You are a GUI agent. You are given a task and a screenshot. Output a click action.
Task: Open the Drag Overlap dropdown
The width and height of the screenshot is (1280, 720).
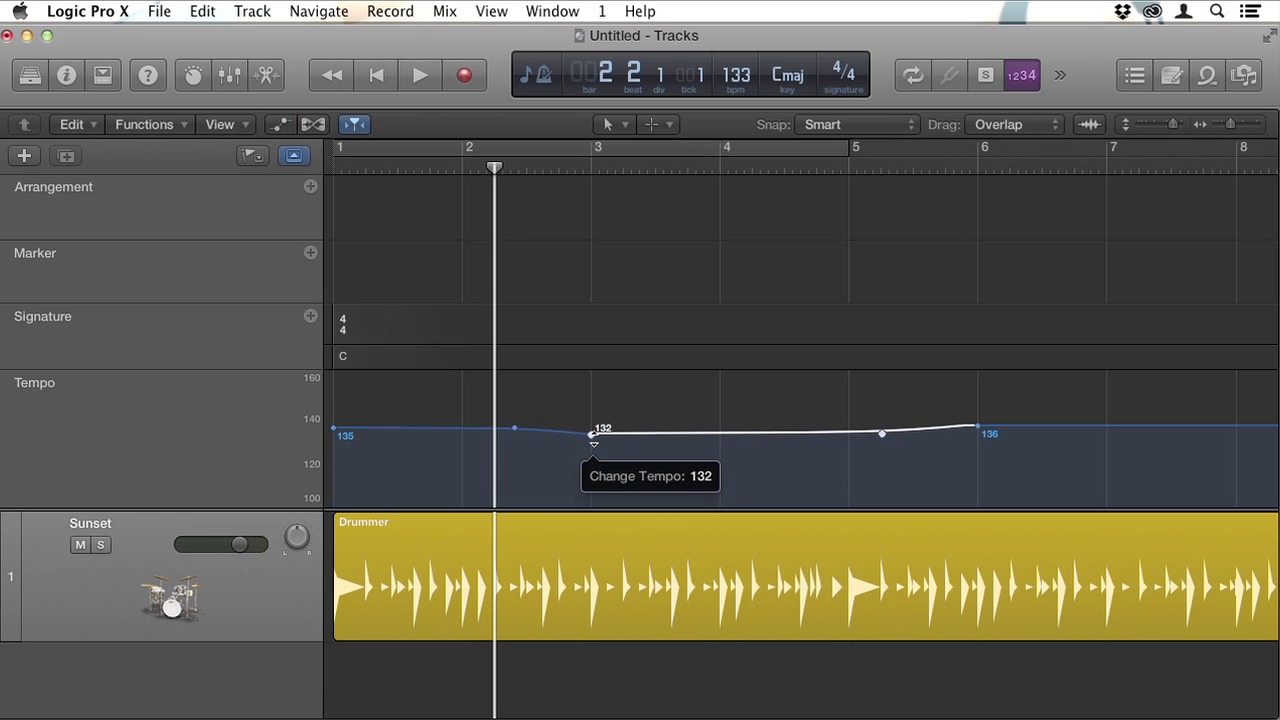click(x=1014, y=124)
